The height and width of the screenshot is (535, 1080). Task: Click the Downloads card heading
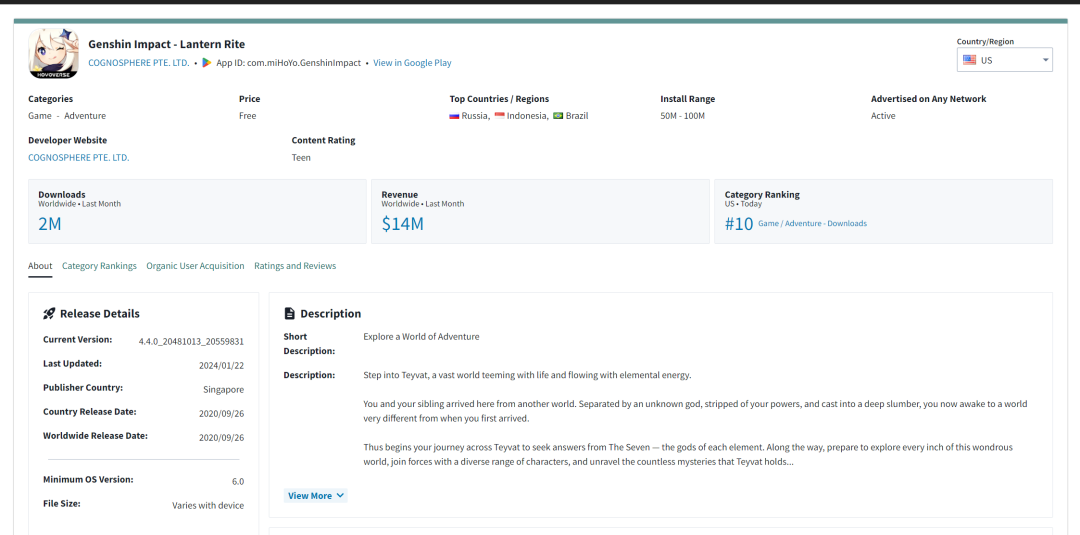pyautogui.click(x=62, y=195)
